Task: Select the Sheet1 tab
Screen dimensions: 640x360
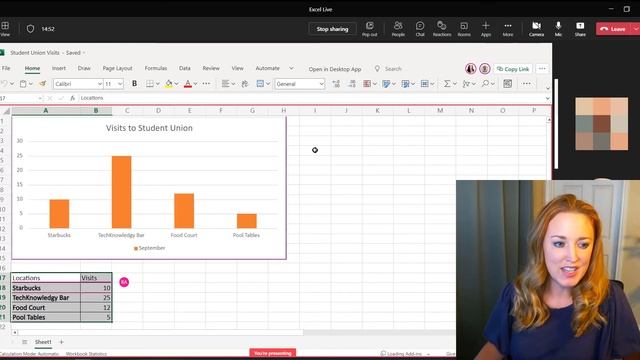Action: [43, 342]
